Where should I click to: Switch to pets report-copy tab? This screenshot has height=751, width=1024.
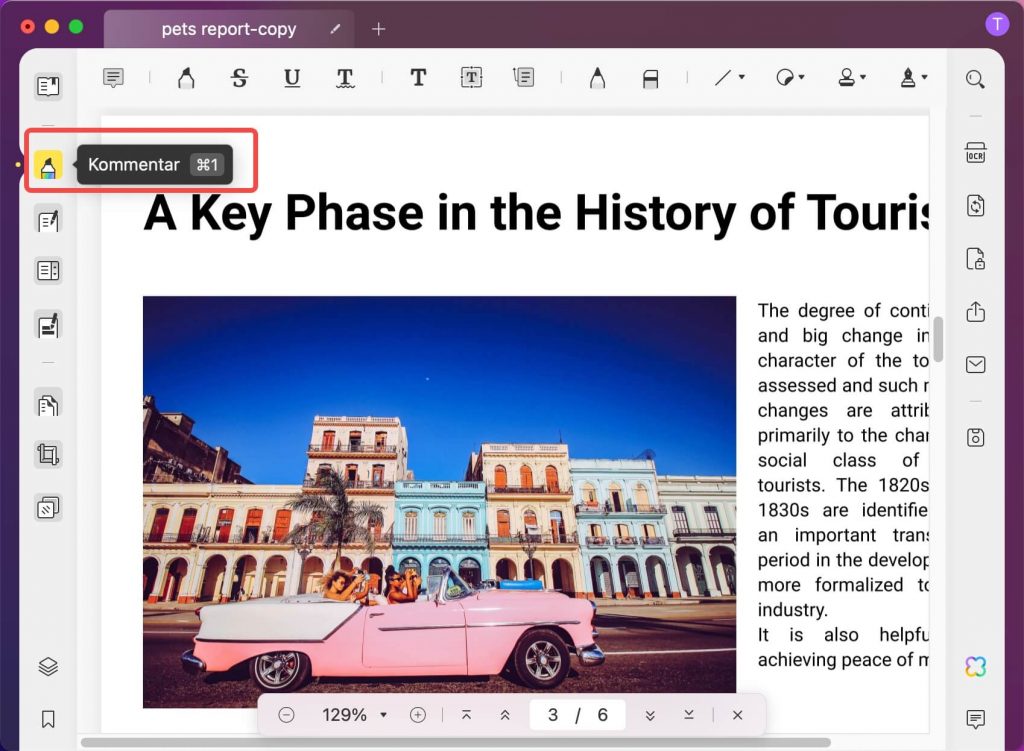tap(229, 29)
